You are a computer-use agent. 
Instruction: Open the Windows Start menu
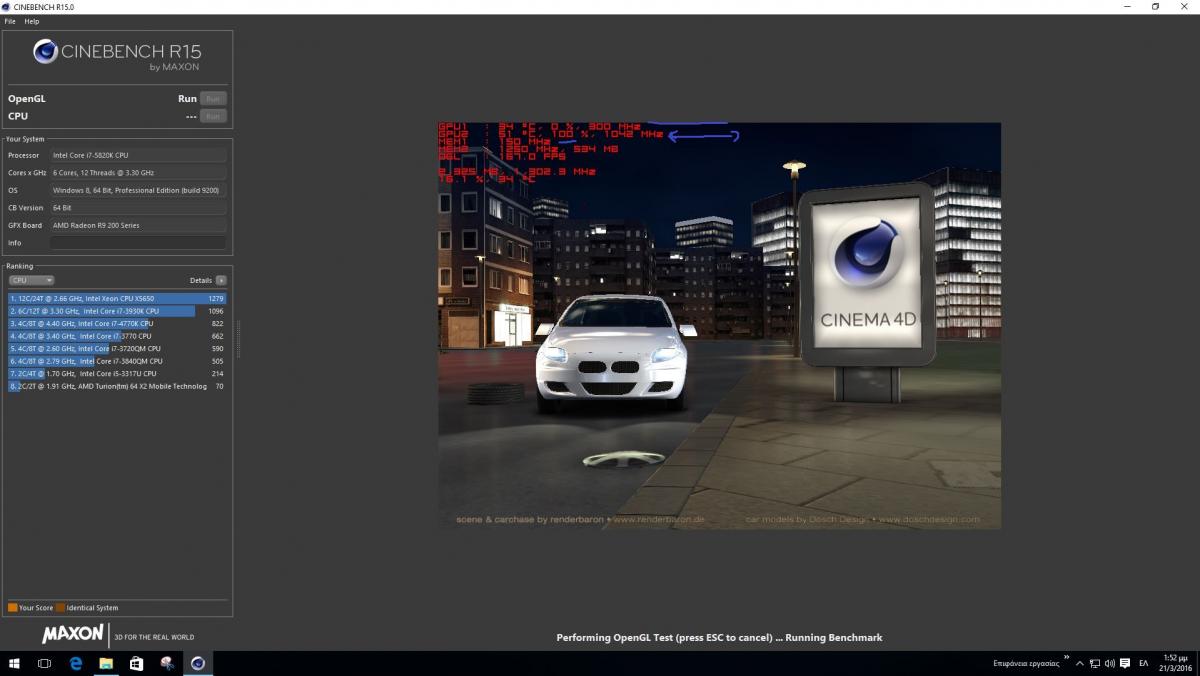(x=15, y=663)
